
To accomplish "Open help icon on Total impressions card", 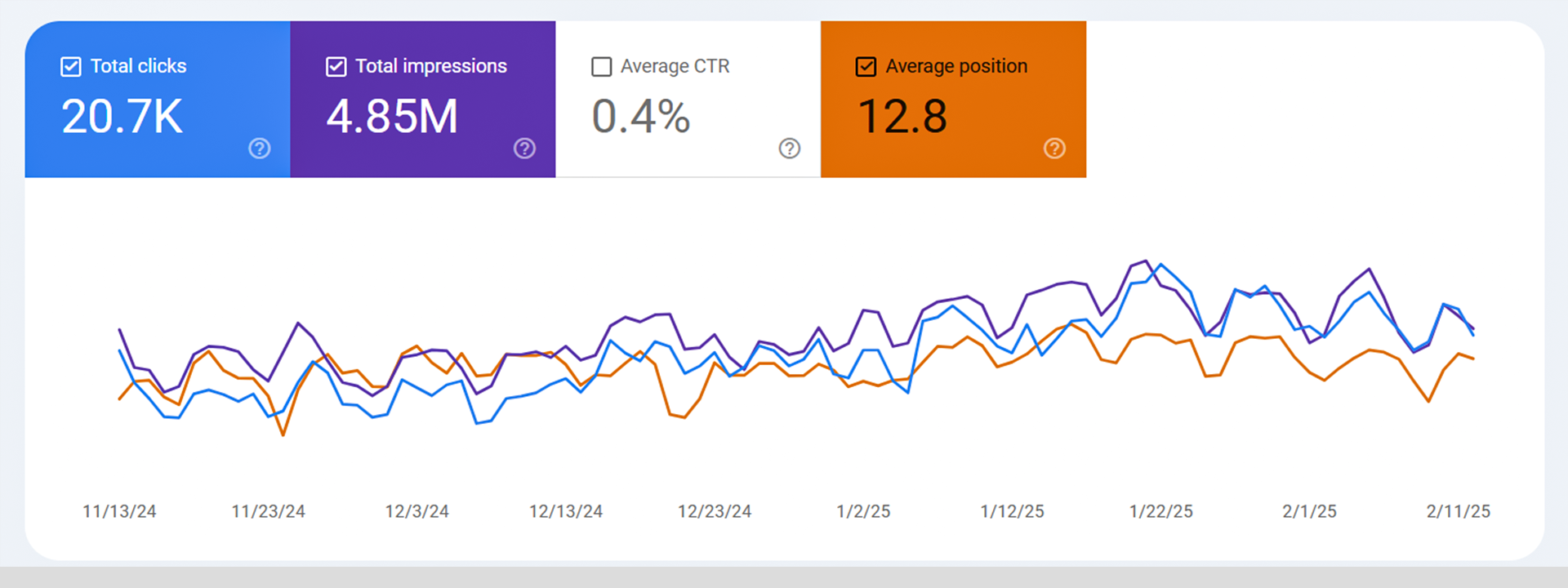I will [525, 149].
